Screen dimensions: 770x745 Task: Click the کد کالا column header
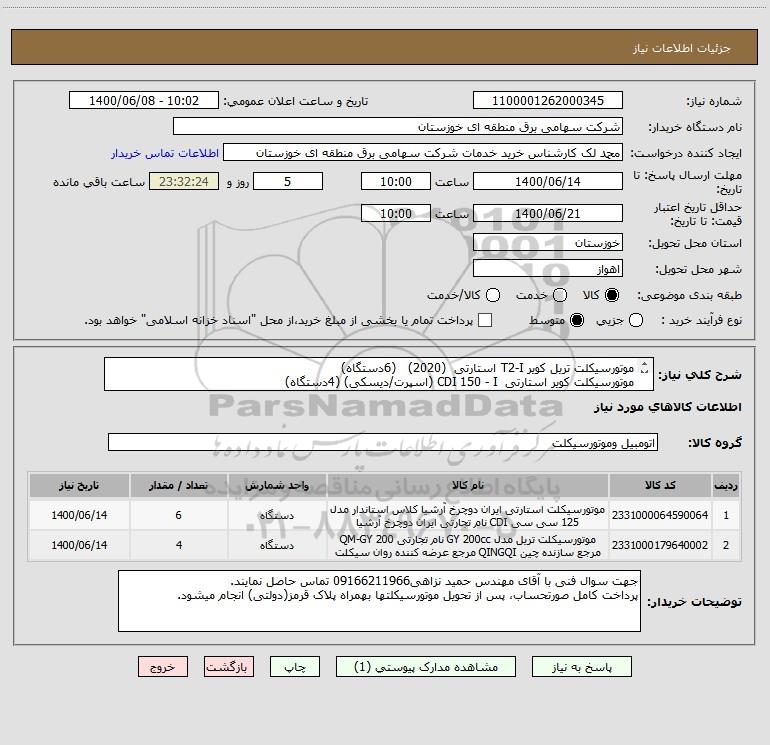660,486
